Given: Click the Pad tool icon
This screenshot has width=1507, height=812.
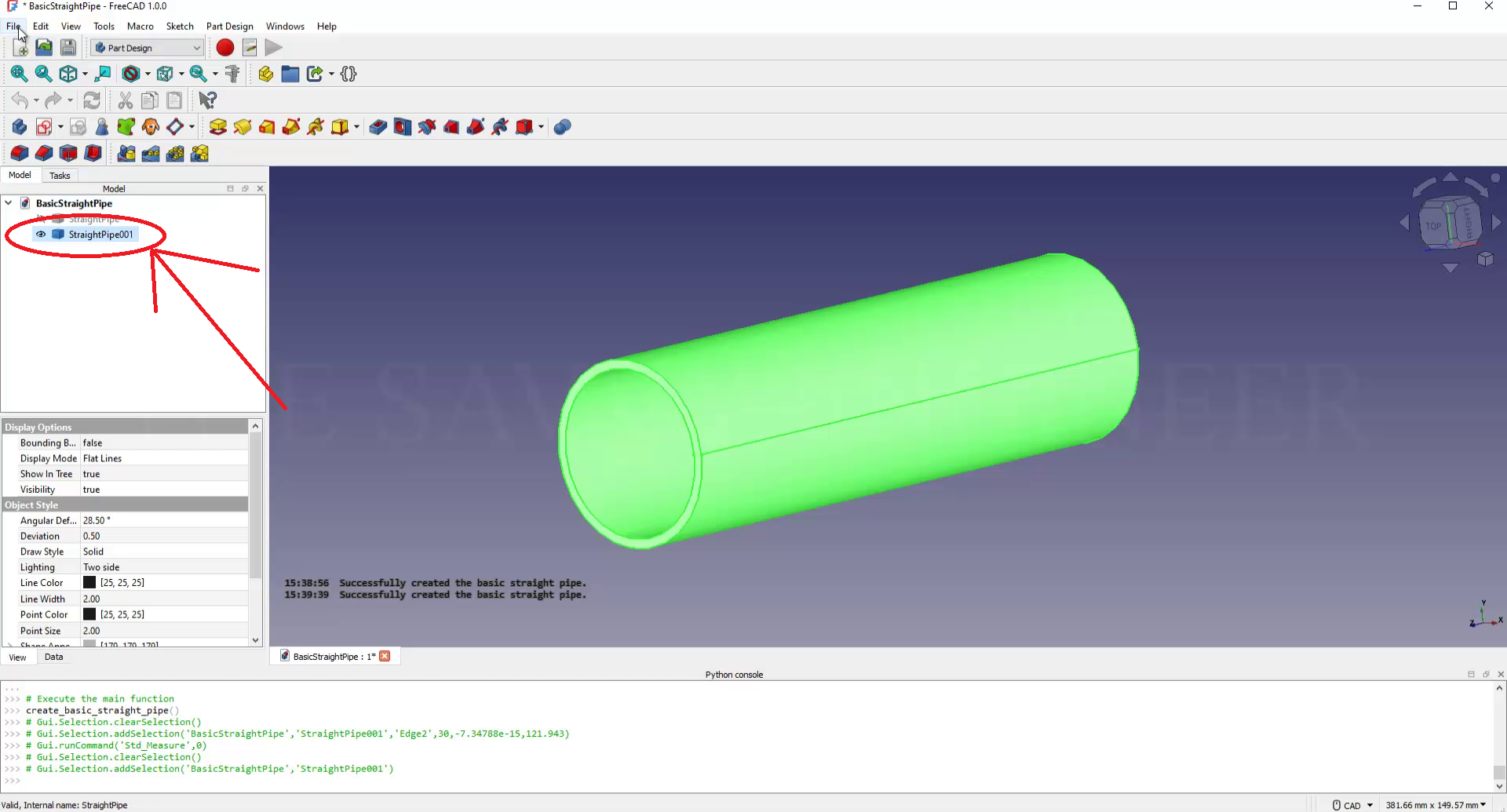Looking at the screenshot, I should tap(218, 127).
